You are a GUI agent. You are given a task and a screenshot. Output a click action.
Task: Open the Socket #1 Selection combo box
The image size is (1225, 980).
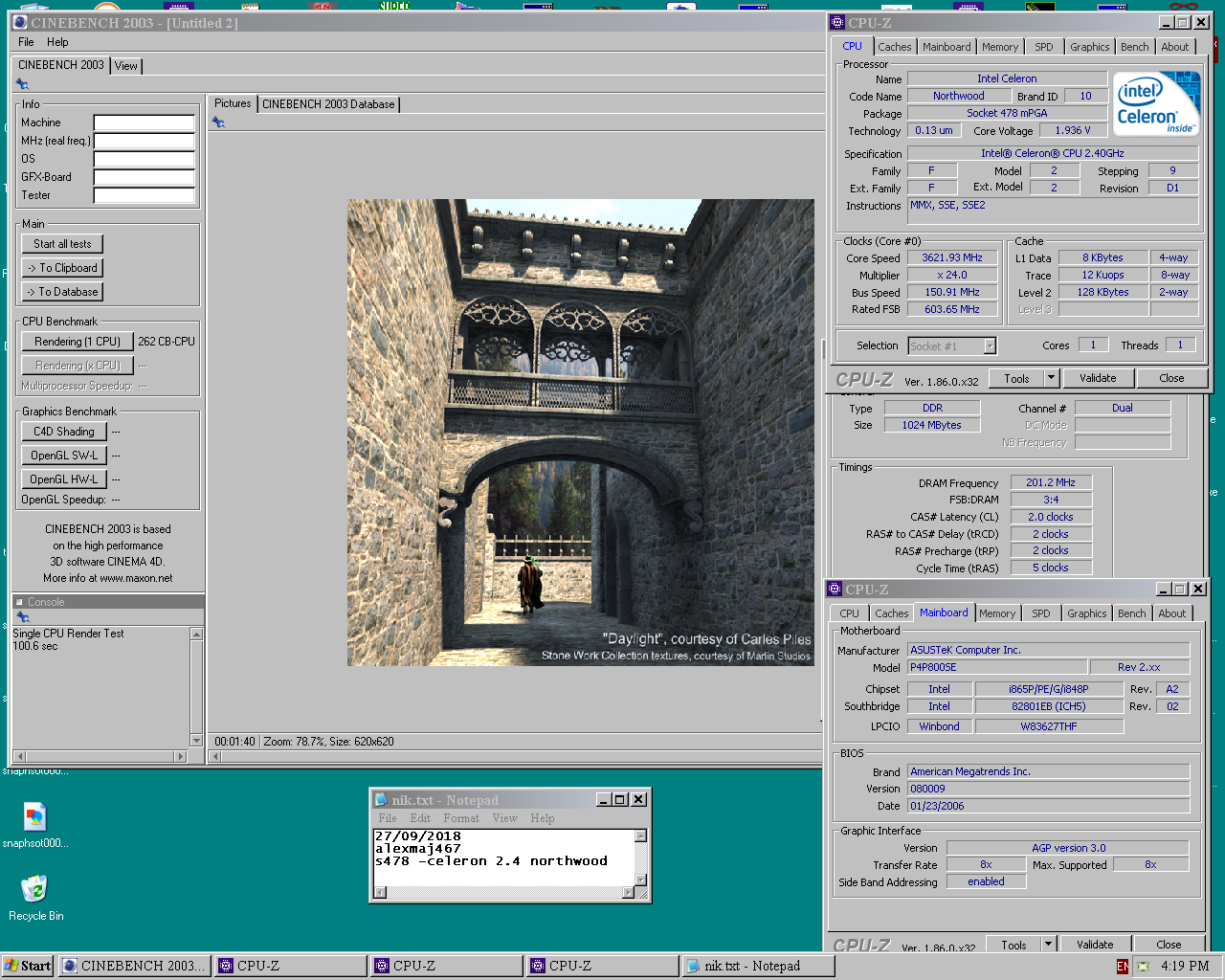point(952,346)
